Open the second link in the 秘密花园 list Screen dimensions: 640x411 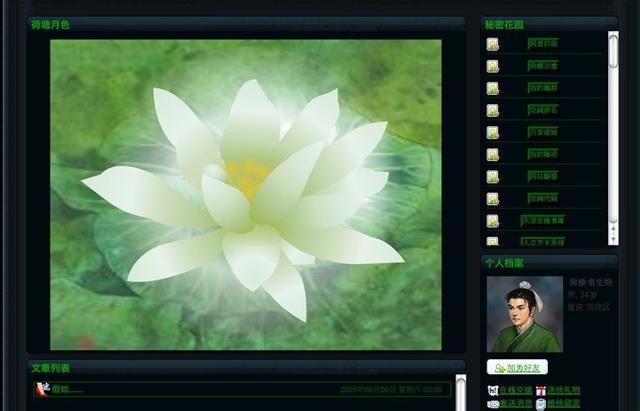(543, 66)
